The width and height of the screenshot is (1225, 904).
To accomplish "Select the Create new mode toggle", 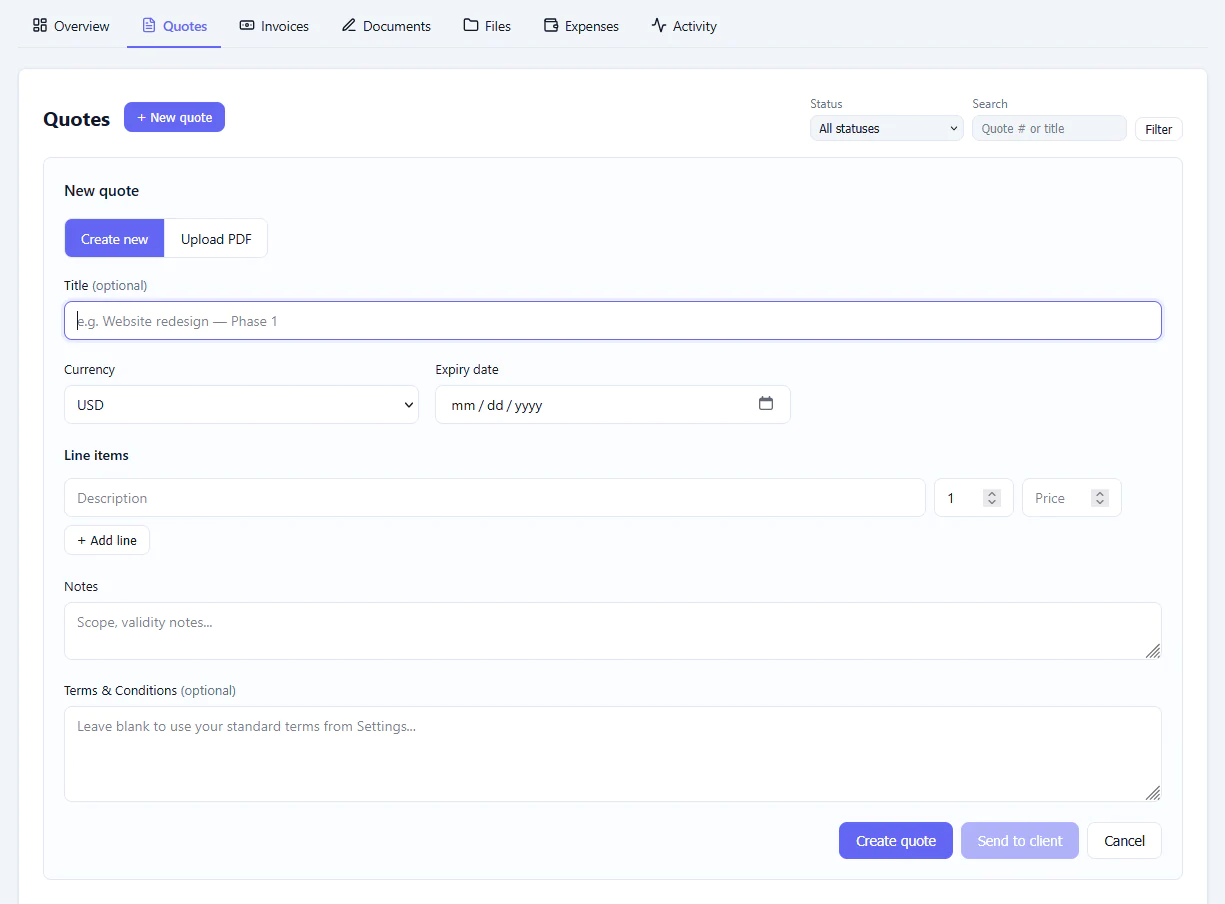I will click(x=114, y=239).
